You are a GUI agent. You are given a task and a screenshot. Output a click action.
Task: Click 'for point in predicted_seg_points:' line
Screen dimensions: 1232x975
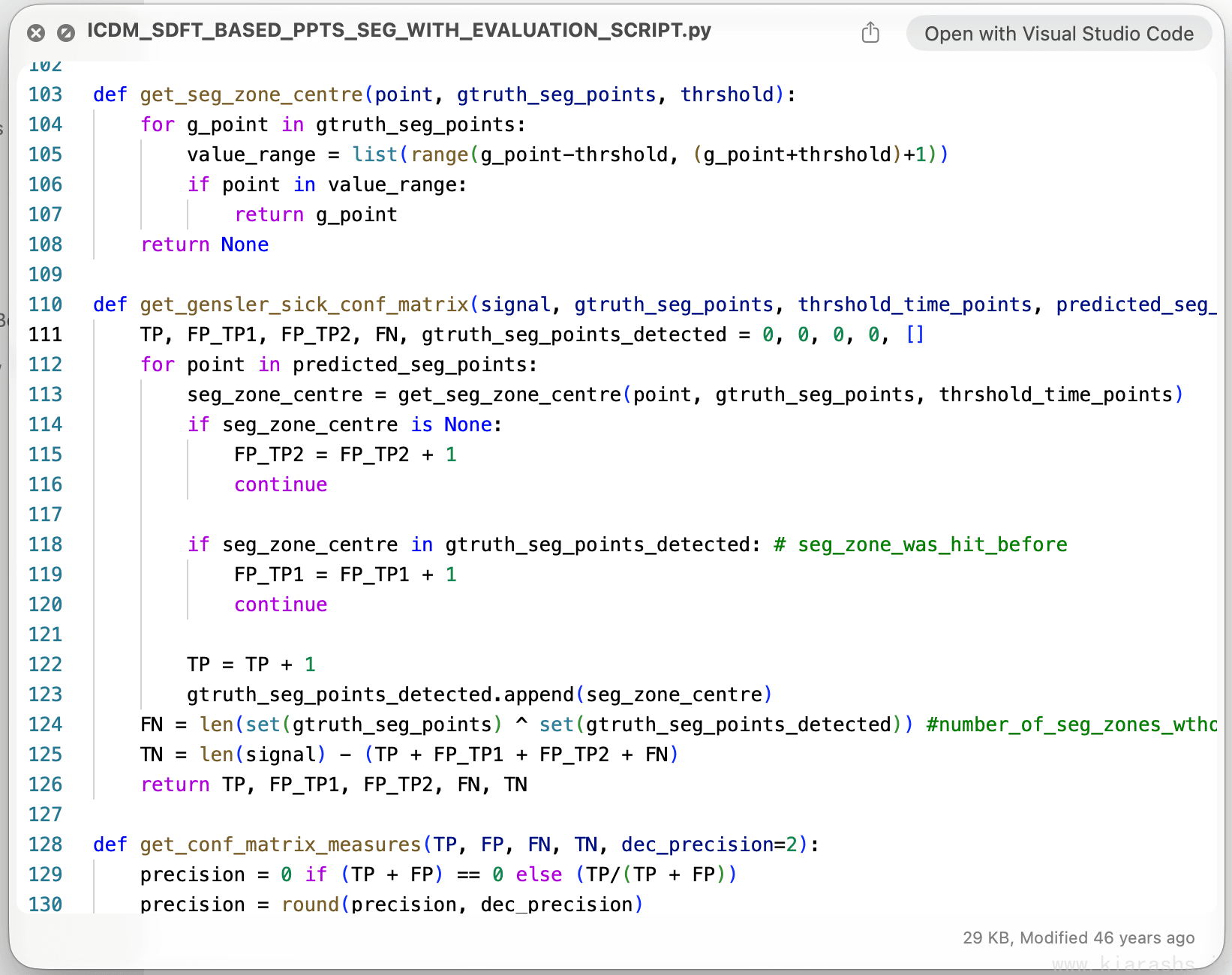point(339,364)
